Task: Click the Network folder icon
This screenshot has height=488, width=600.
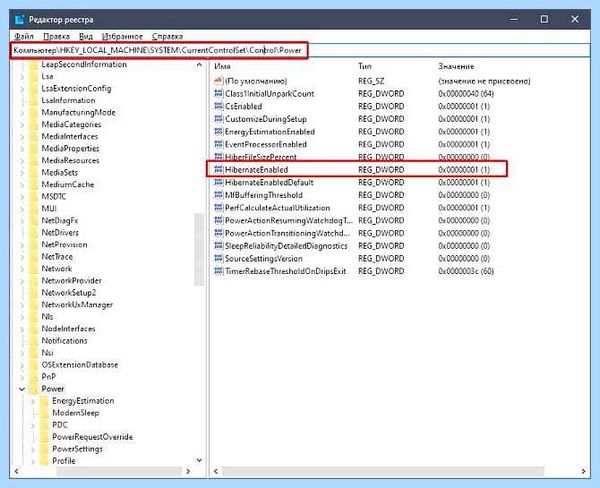Action: 34,269
